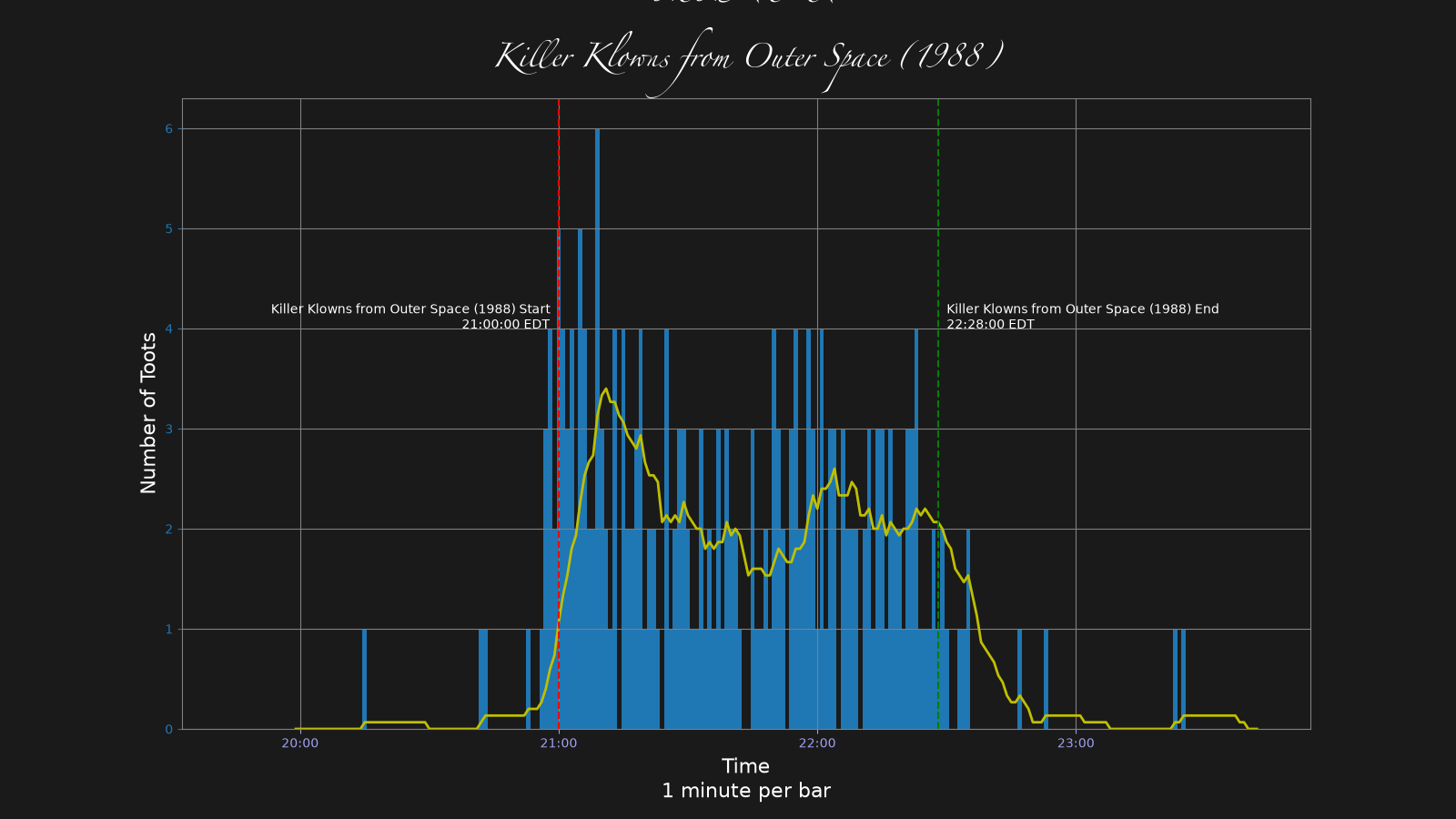Click the 22:00 x-axis tick label

tap(817, 743)
